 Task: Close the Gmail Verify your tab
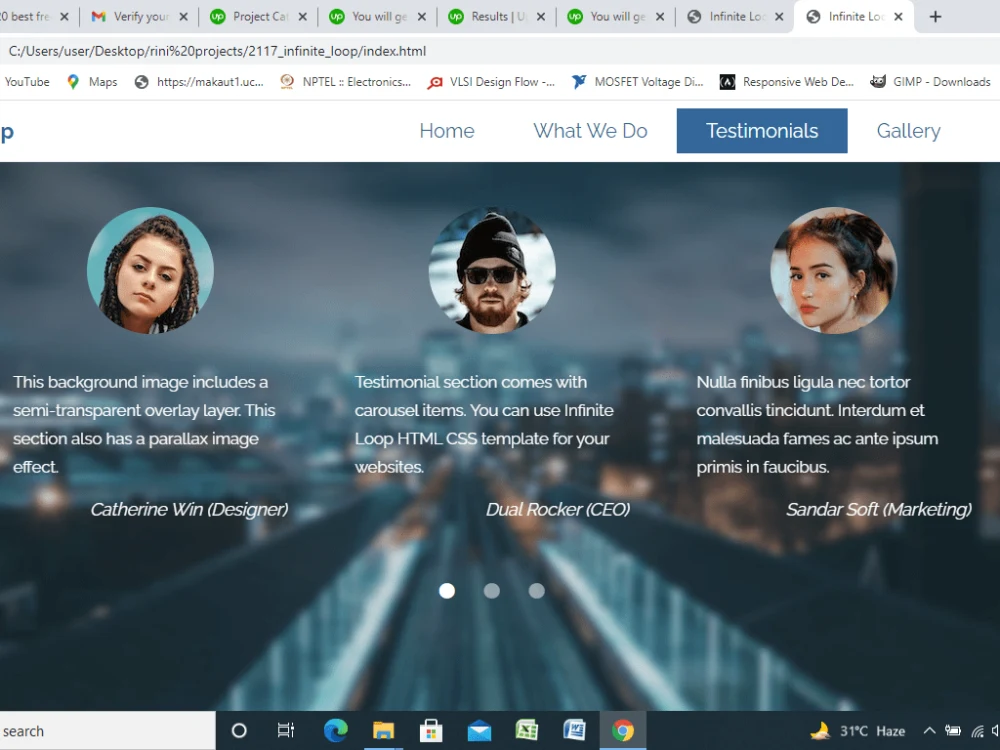[184, 17]
